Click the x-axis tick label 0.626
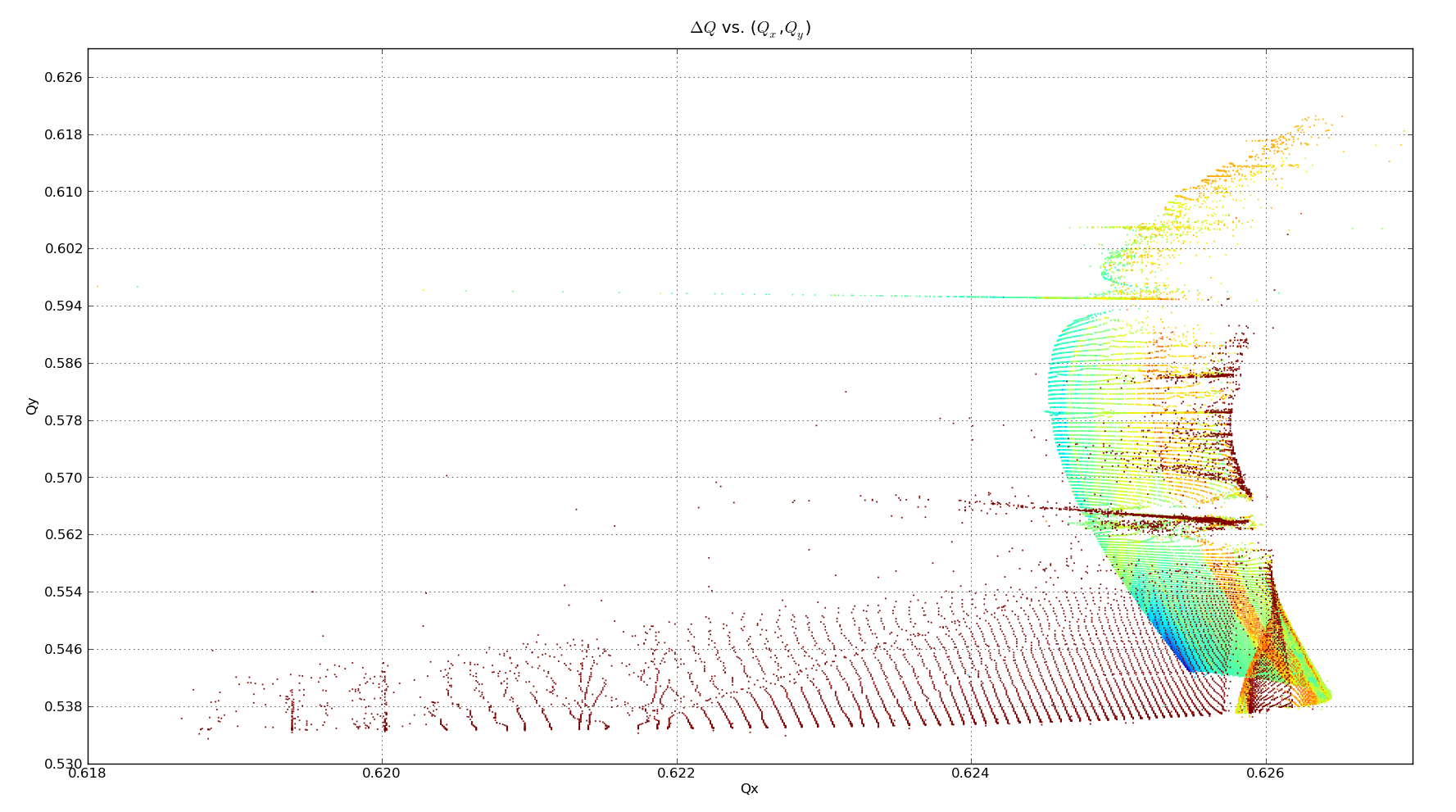The image size is (1456, 812). click(x=1266, y=773)
